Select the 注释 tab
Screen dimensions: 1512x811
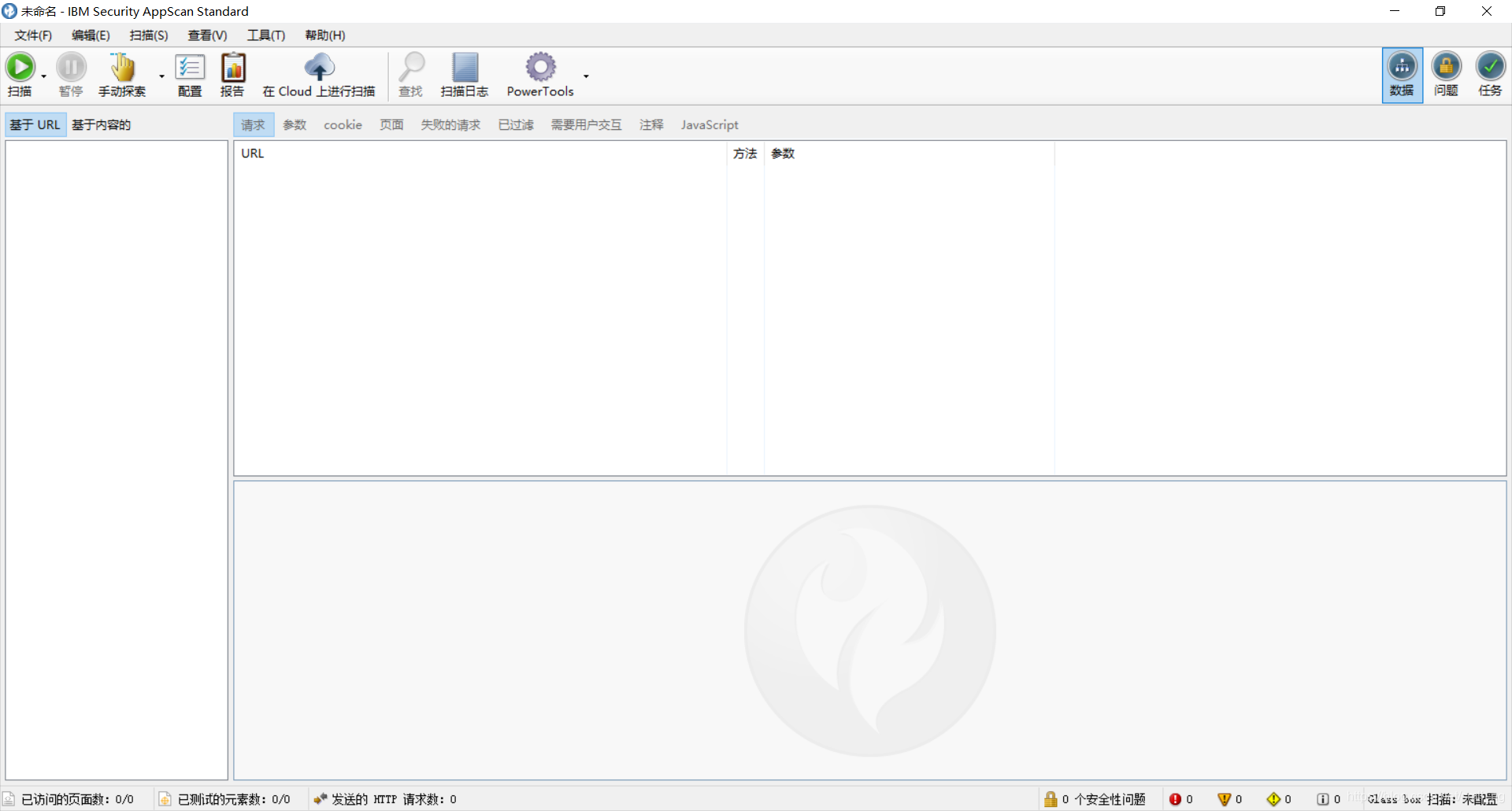(x=651, y=124)
